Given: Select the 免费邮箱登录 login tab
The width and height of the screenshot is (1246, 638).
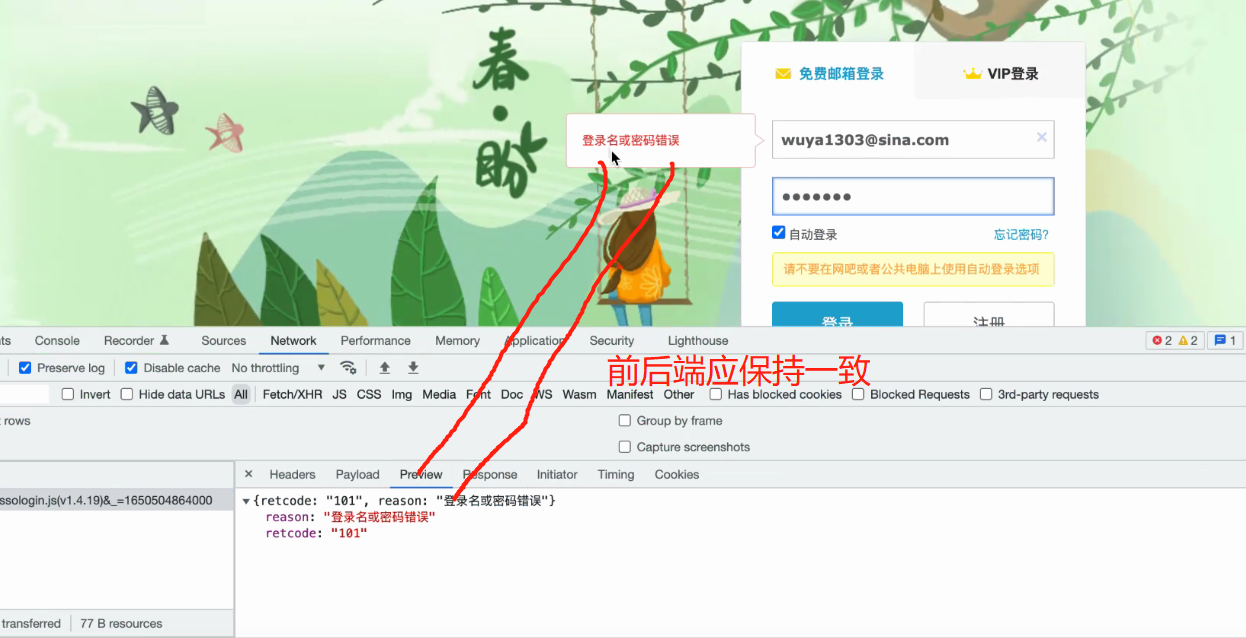Looking at the screenshot, I should (x=828, y=73).
